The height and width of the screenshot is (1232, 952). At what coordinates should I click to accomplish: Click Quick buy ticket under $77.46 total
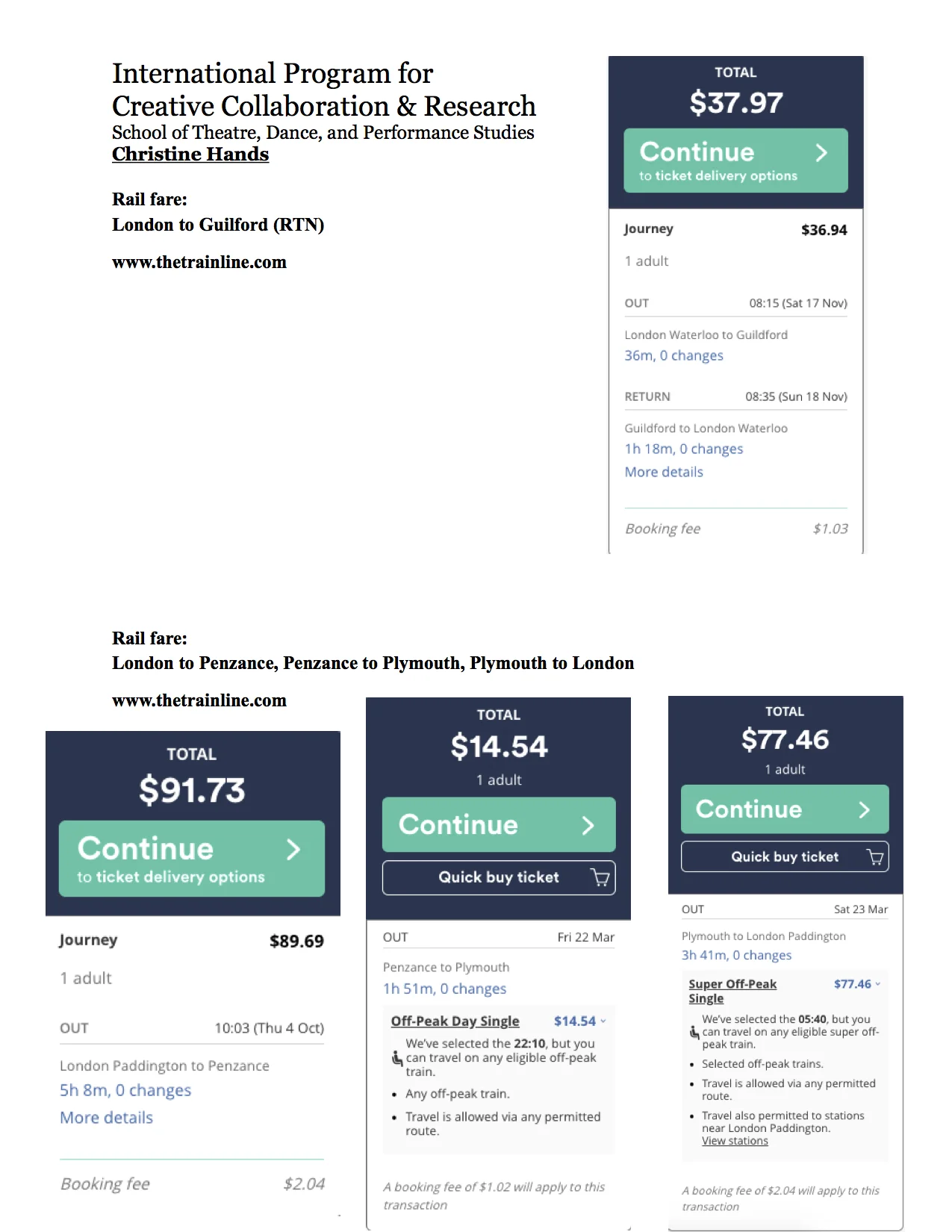pos(785,857)
